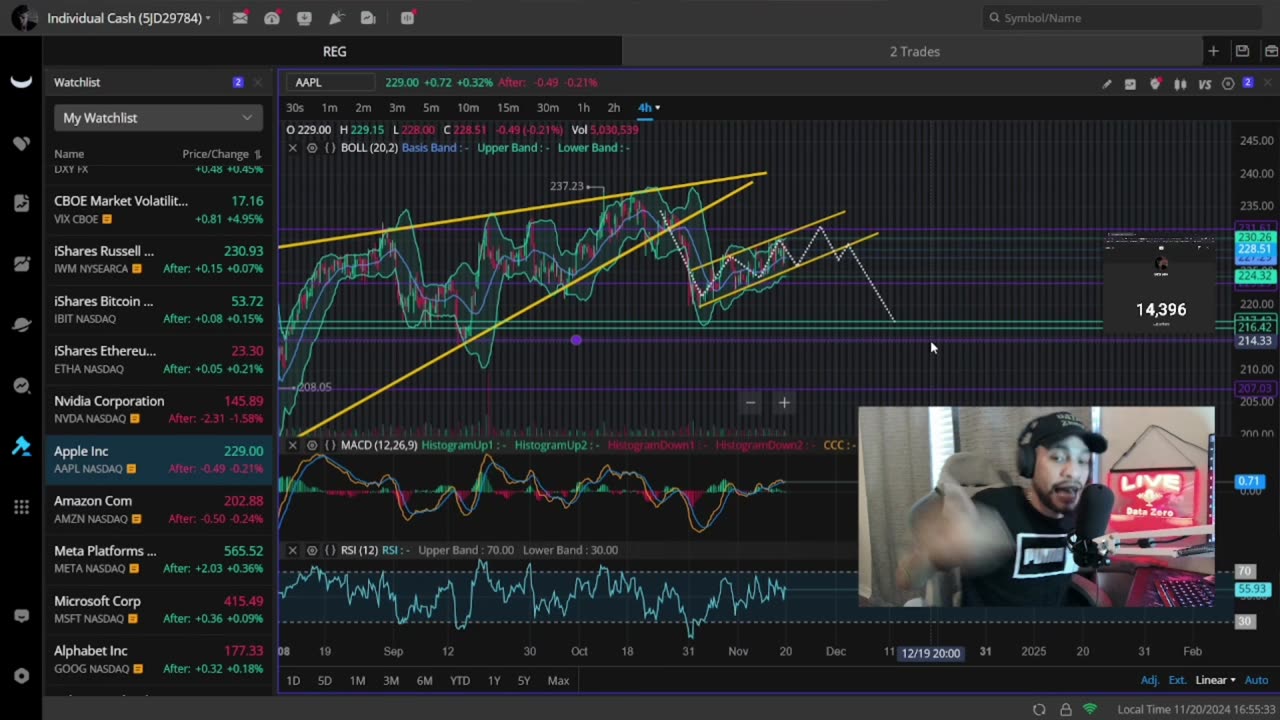
Task: Select the 15m interval
Action: (508, 108)
